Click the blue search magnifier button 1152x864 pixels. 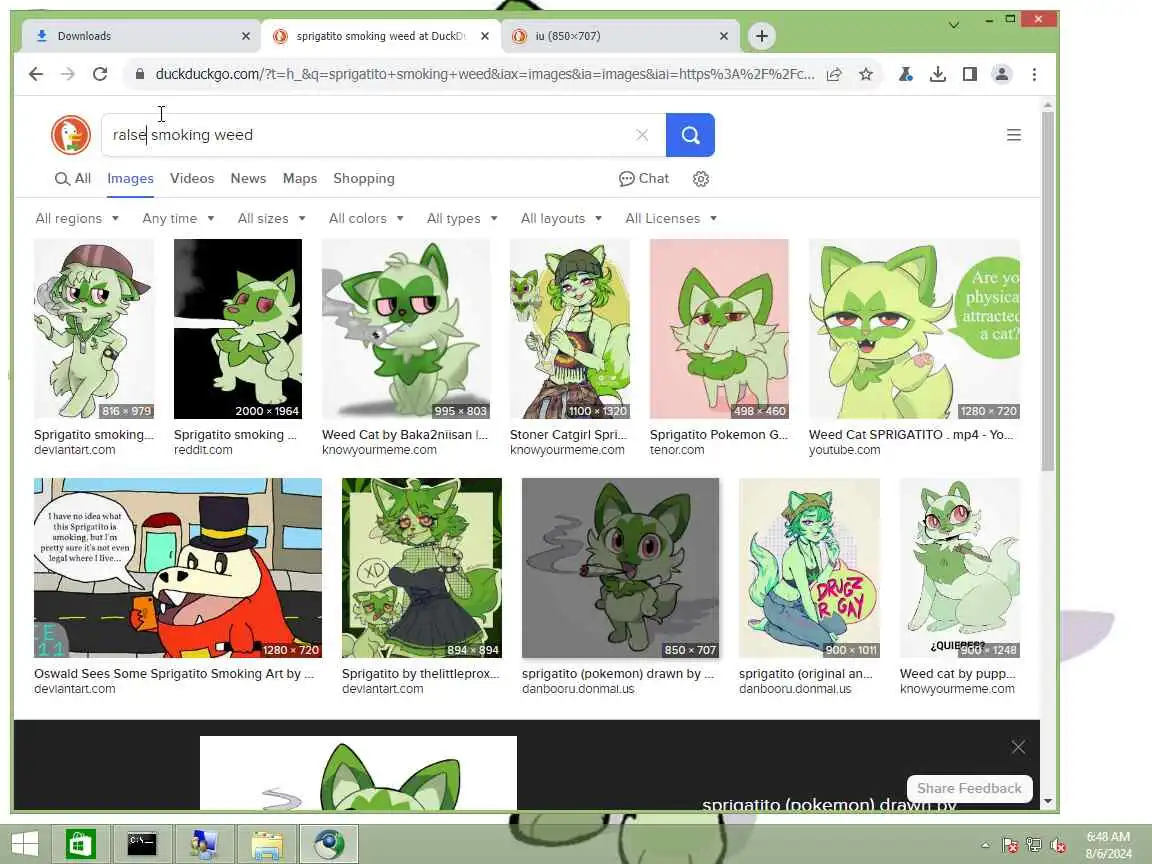point(690,135)
